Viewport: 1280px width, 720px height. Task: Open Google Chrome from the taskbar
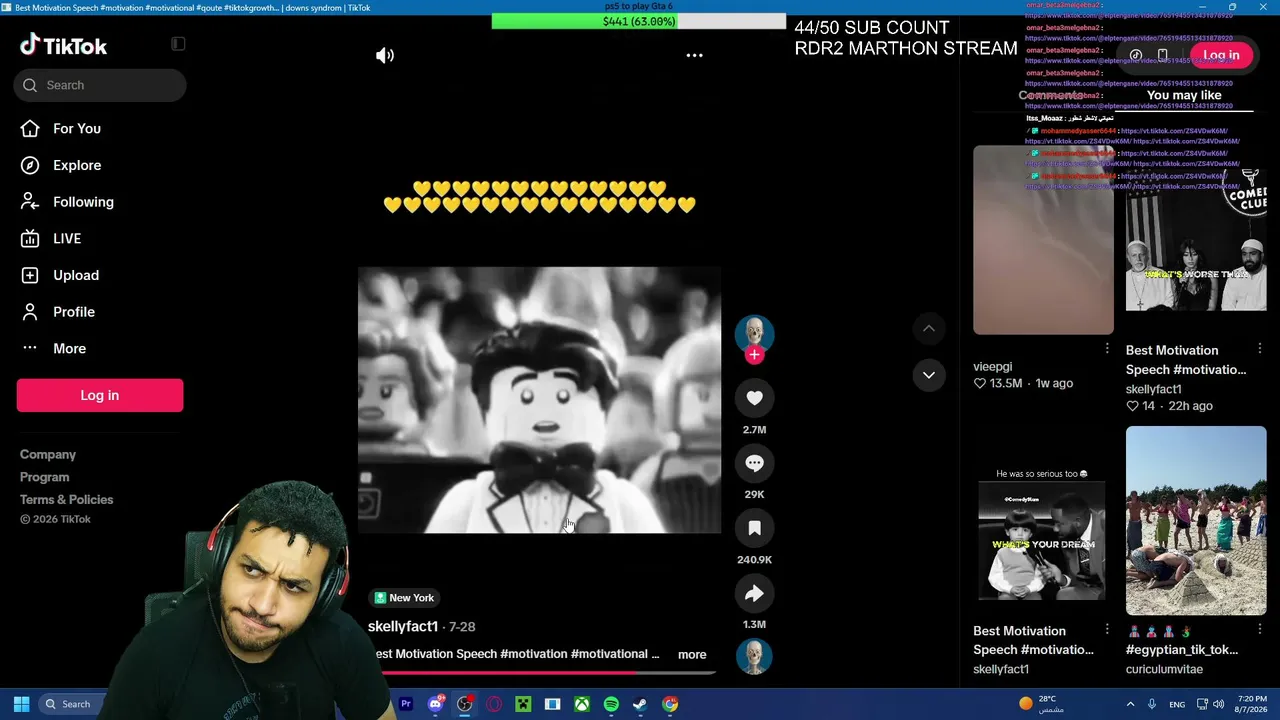pyautogui.click(x=670, y=704)
